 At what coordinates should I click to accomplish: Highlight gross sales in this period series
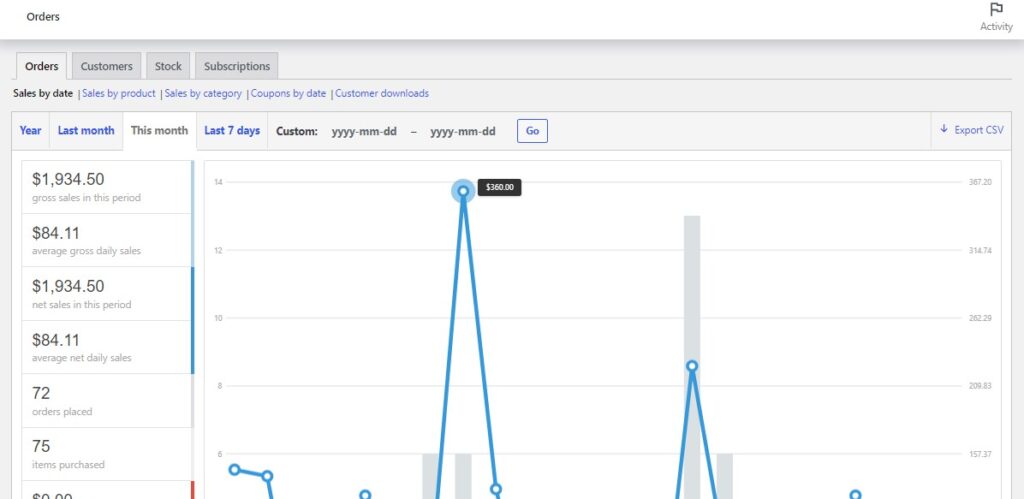click(108, 187)
